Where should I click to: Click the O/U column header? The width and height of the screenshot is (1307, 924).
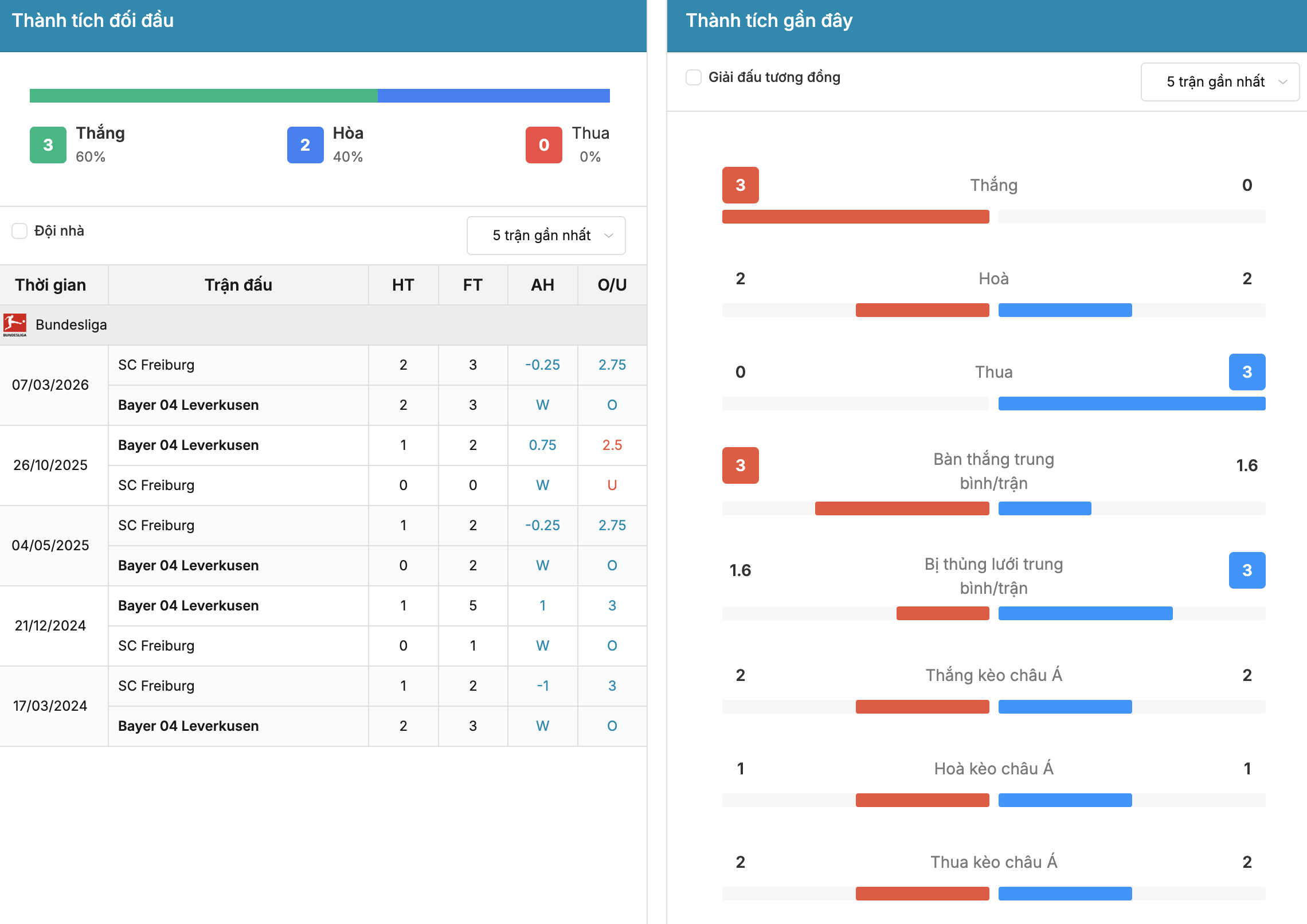(x=612, y=285)
